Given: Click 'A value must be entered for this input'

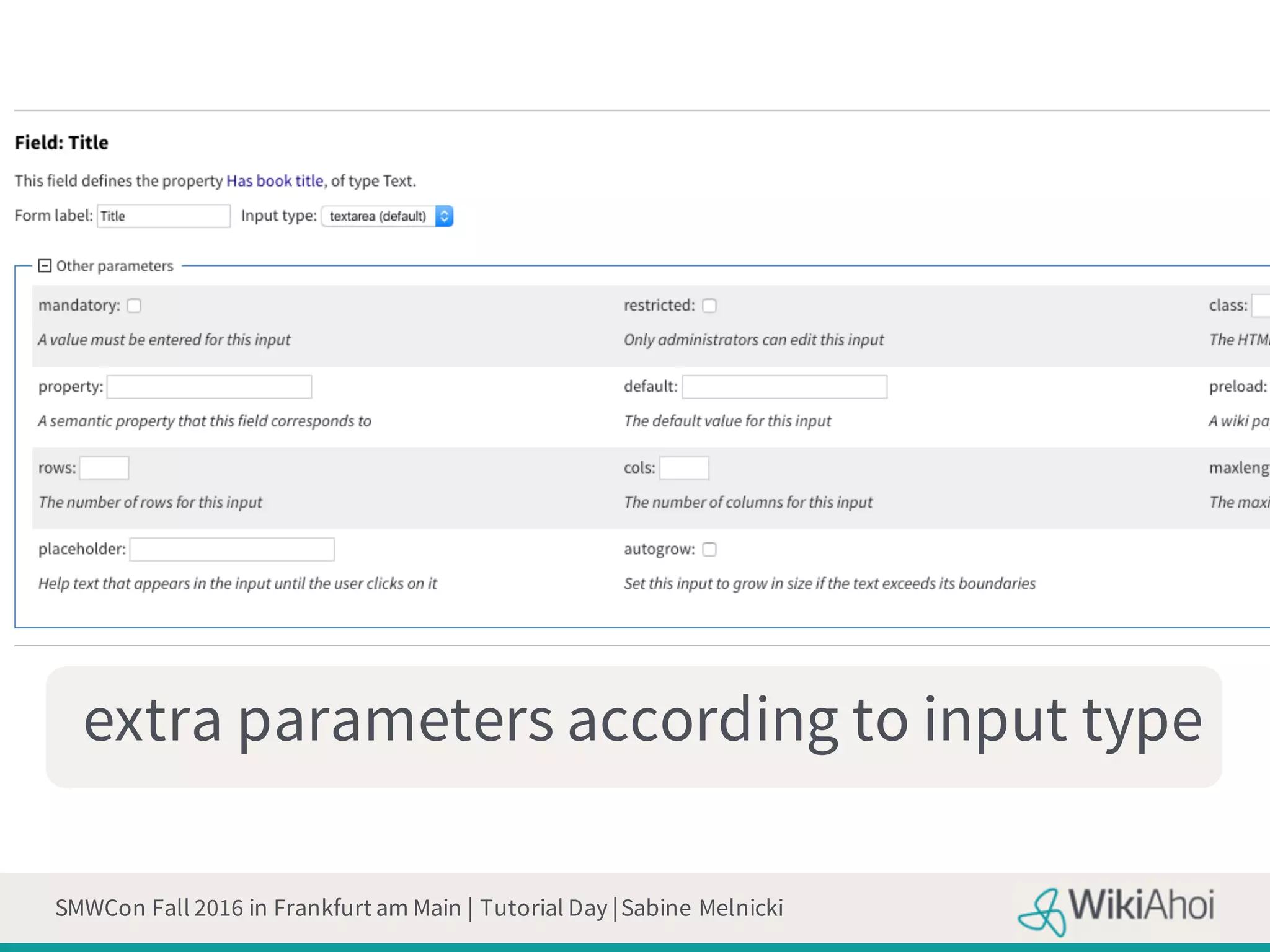Looking at the screenshot, I should point(164,340).
